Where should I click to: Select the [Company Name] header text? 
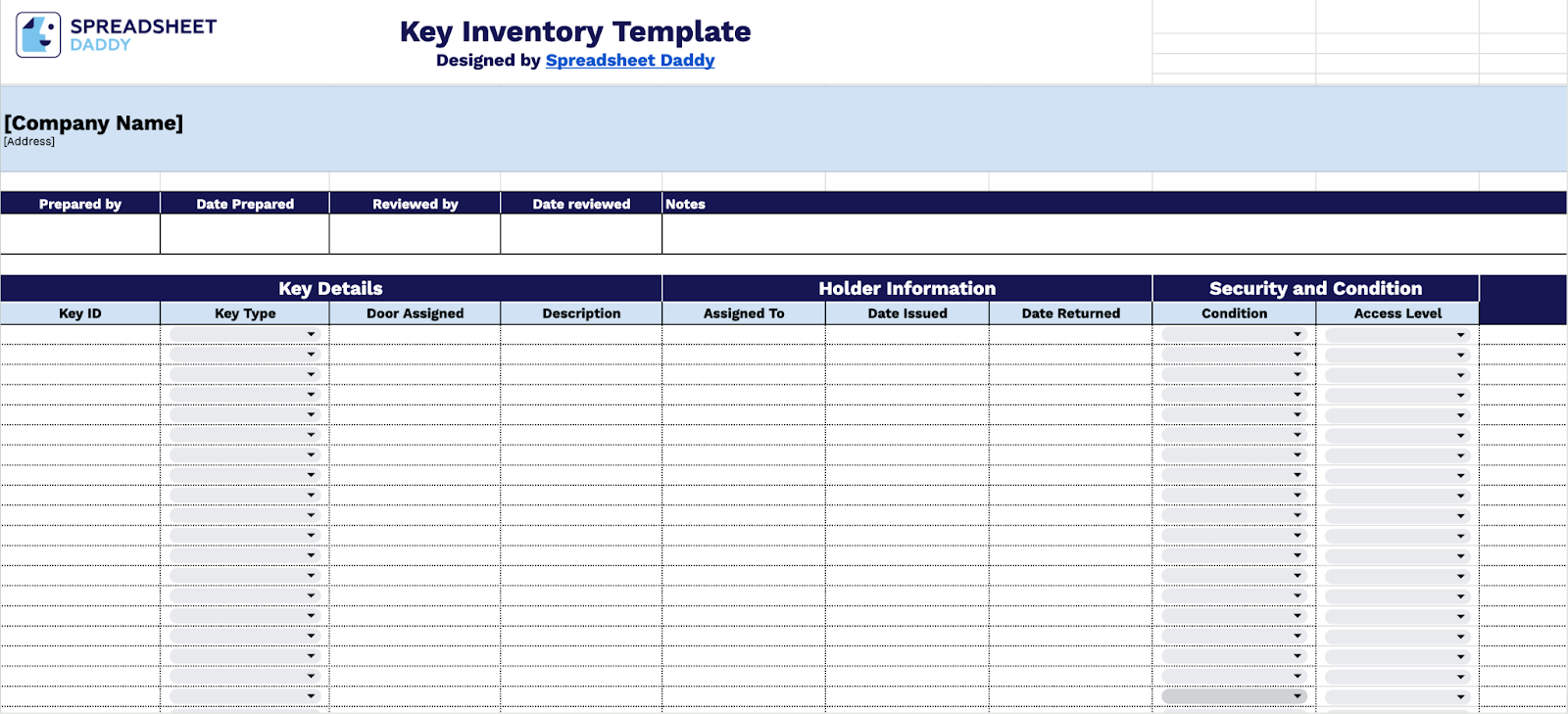click(93, 123)
